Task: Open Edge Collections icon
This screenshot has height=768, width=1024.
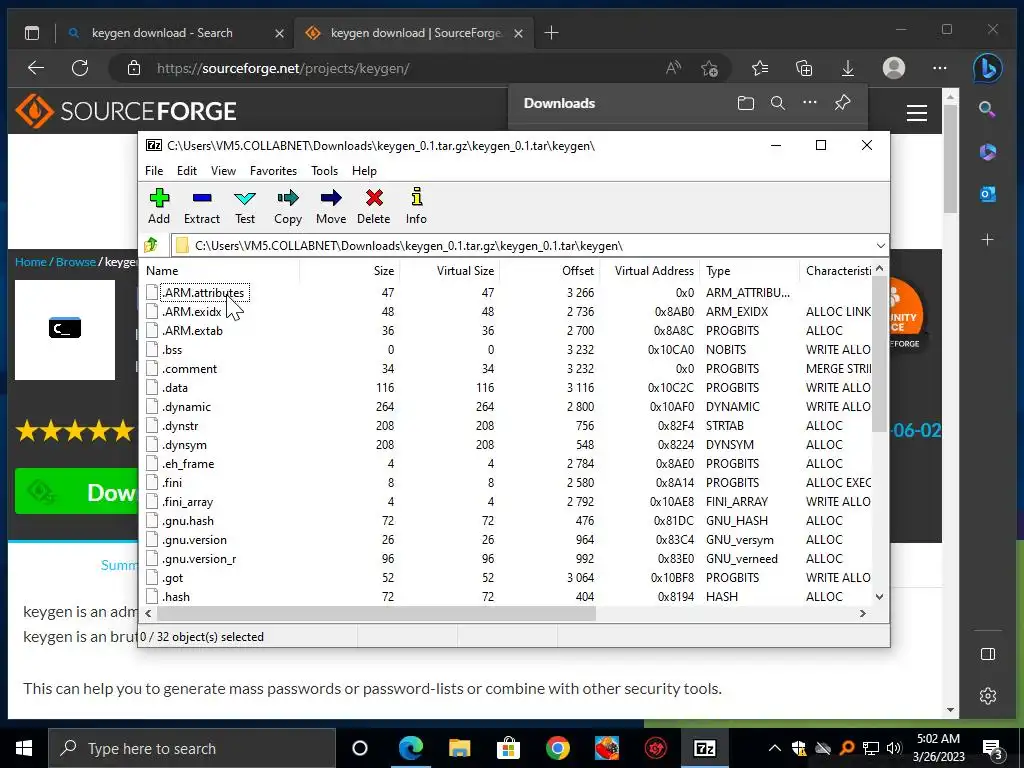Action: point(804,68)
